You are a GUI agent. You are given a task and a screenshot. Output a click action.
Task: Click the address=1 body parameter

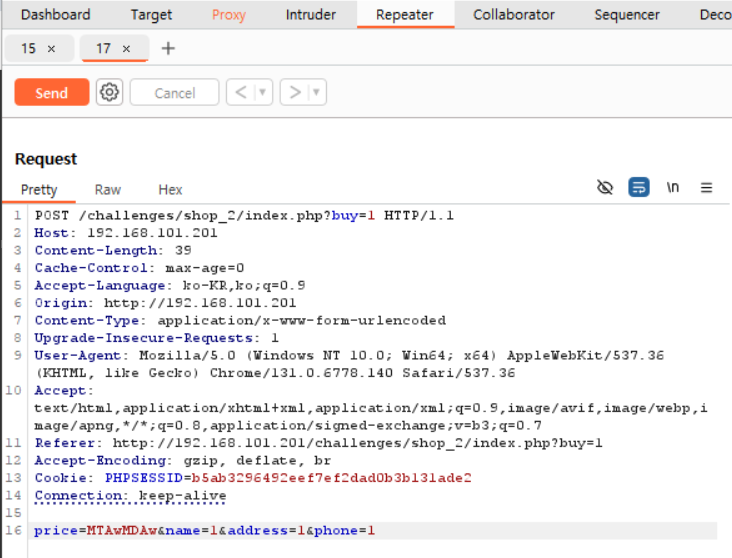pyautogui.click(x=266, y=530)
